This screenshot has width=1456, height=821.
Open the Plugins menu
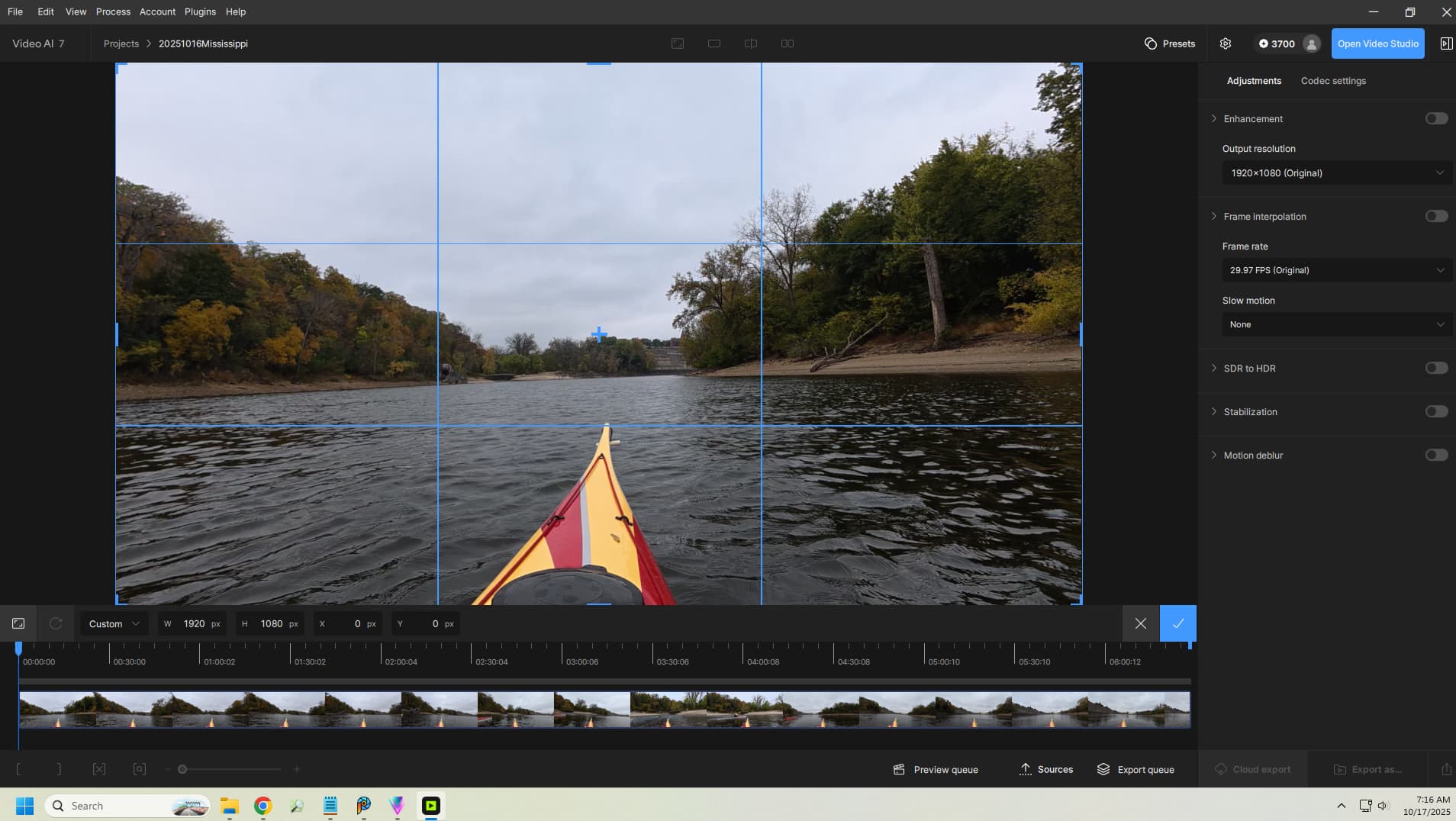coord(200,11)
